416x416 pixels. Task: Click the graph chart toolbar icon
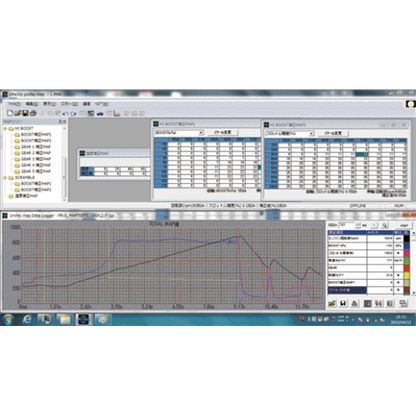click(117, 114)
